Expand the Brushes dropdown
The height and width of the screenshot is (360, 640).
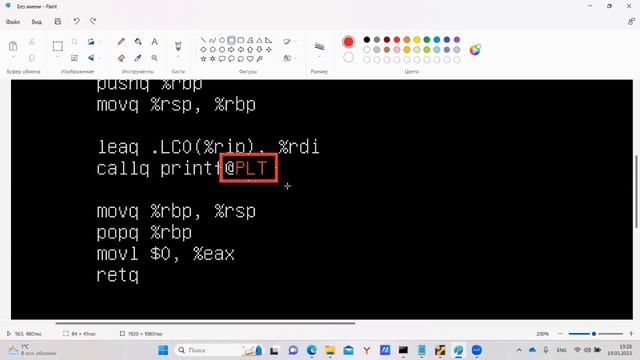(x=178, y=57)
